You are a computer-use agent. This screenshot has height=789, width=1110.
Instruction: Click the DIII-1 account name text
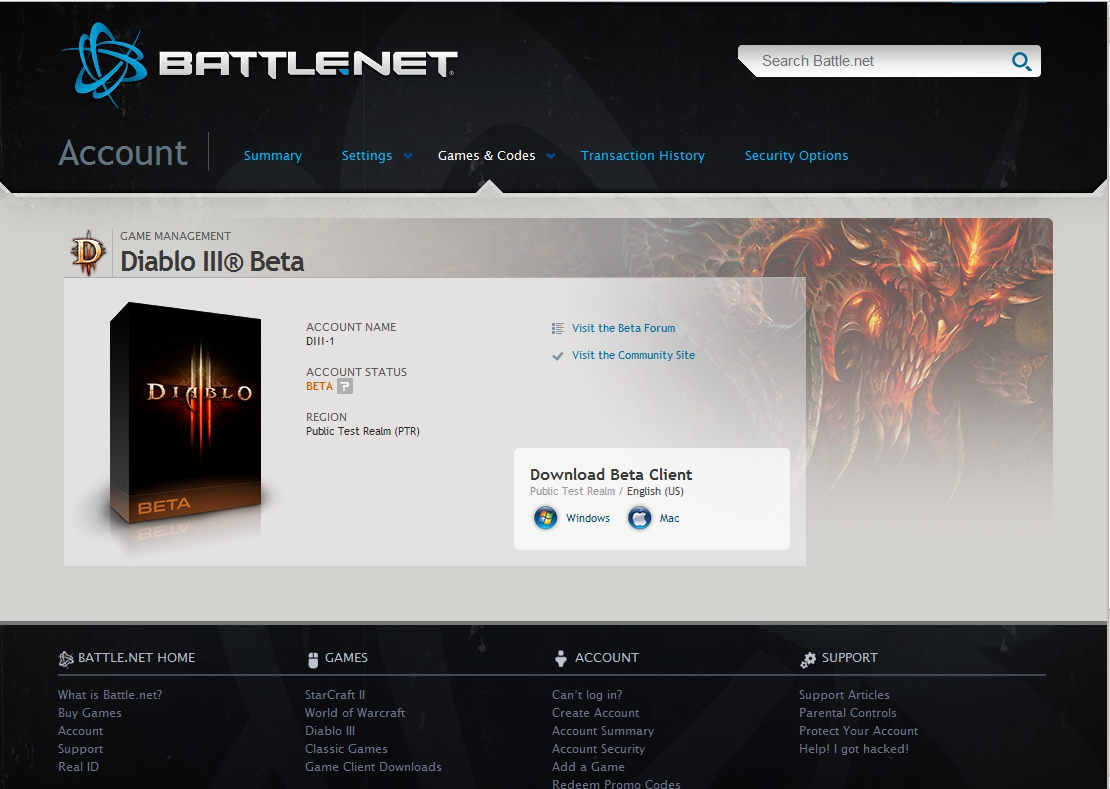point(320,341)
